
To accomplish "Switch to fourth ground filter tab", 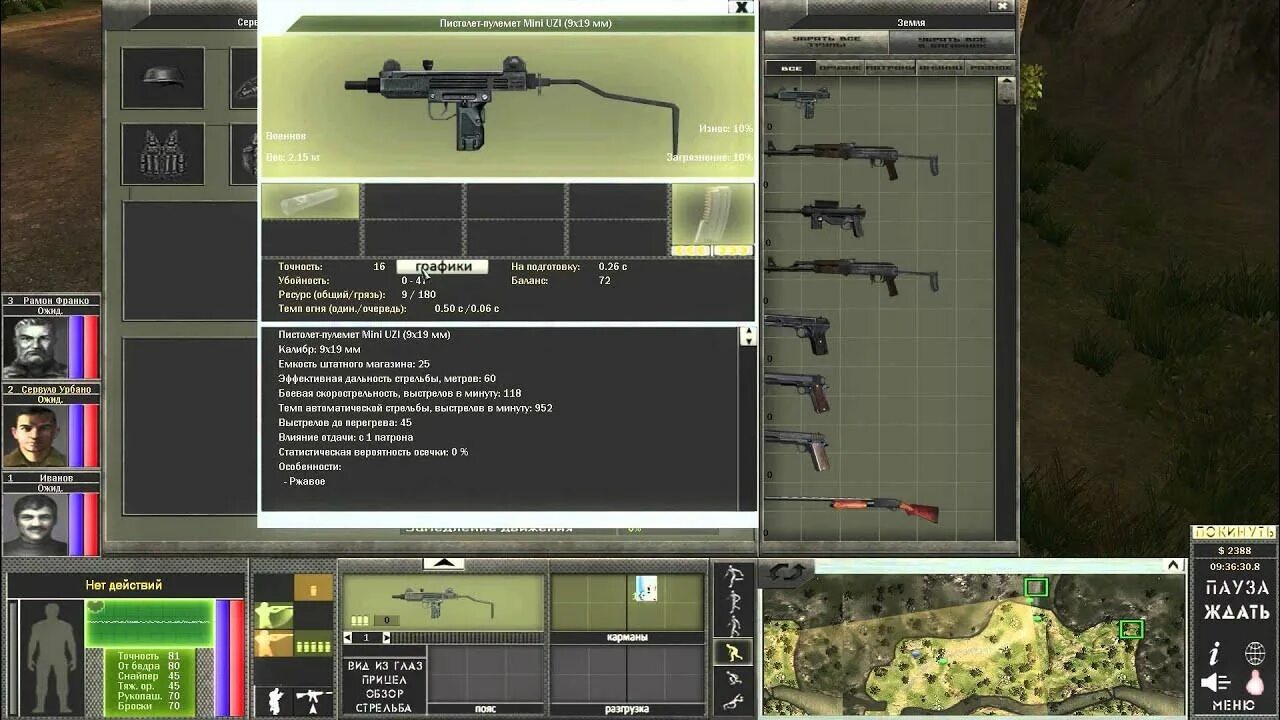I will (940, 68).
